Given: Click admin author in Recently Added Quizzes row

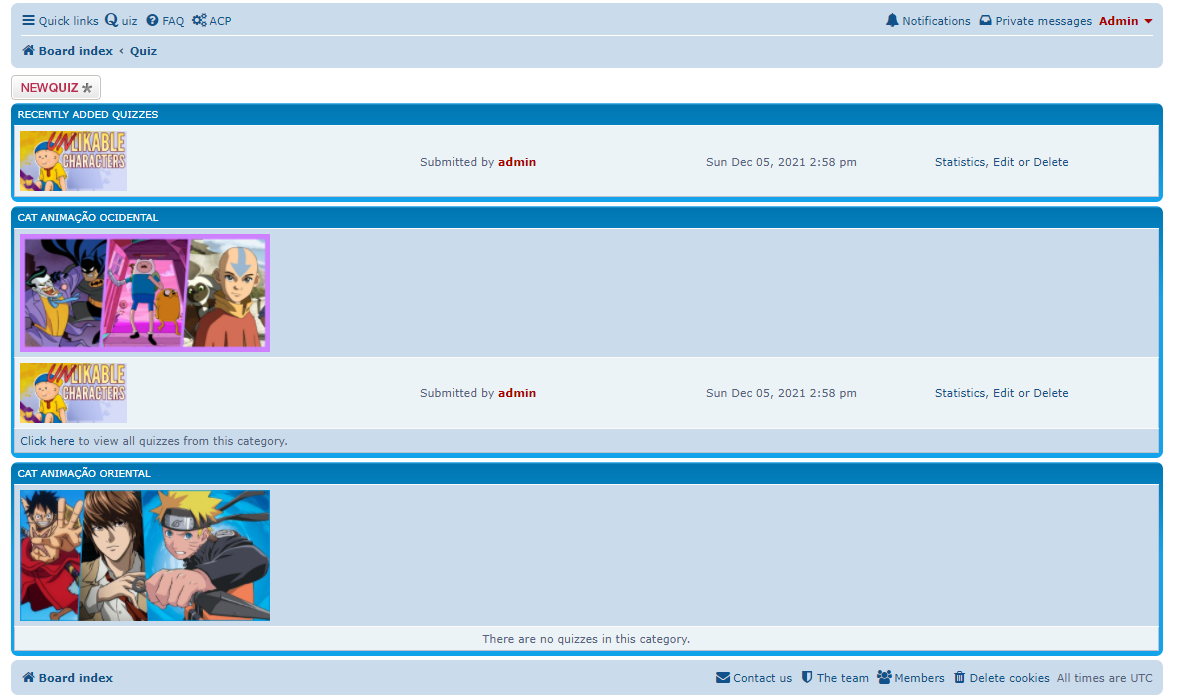Looking at the screenshot, I should (517, 161).
